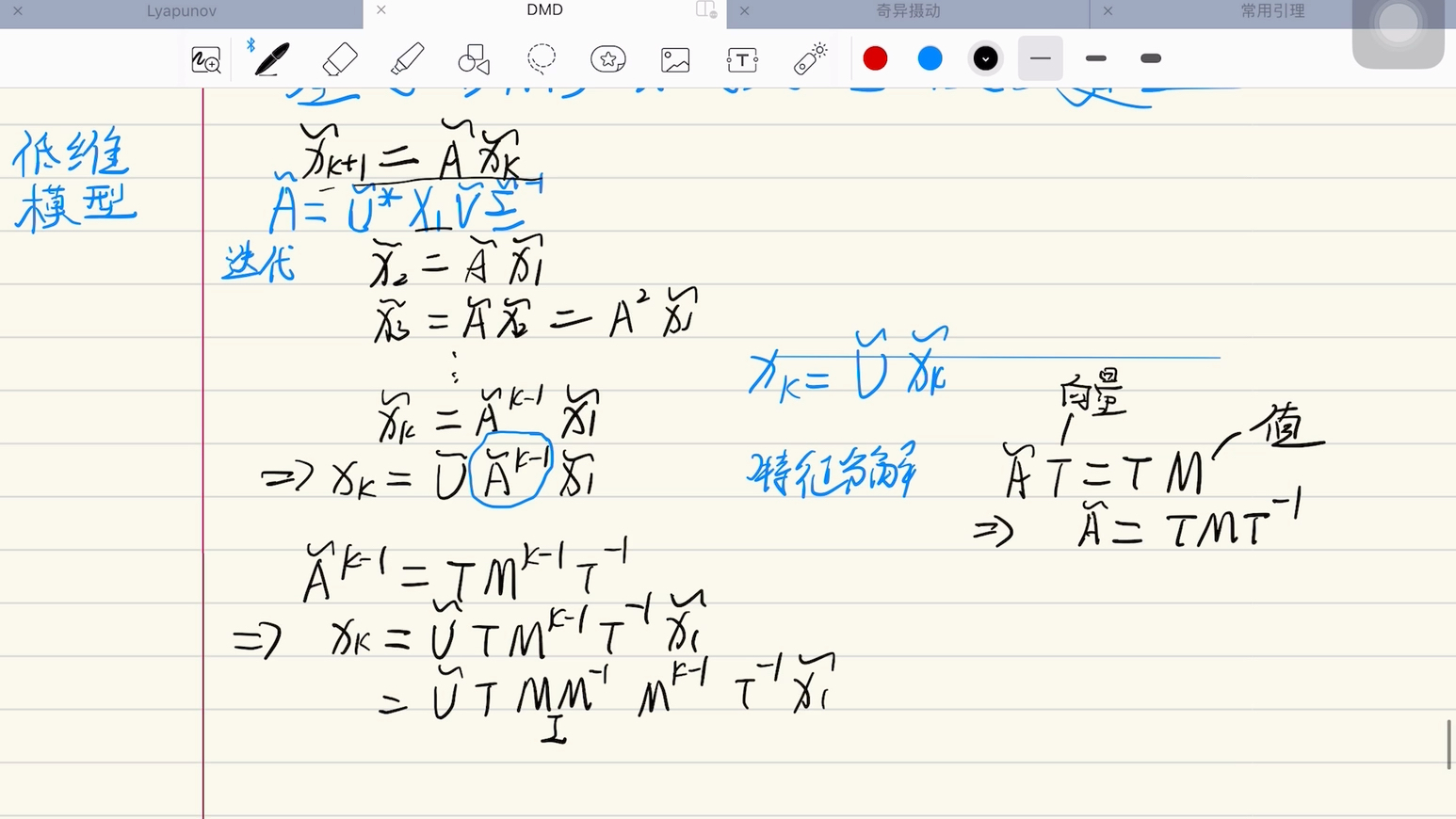Pick the Highlighter tool
Image resolution: width=1456 pixels, height=819 pixels.
[x=407, y=58]
